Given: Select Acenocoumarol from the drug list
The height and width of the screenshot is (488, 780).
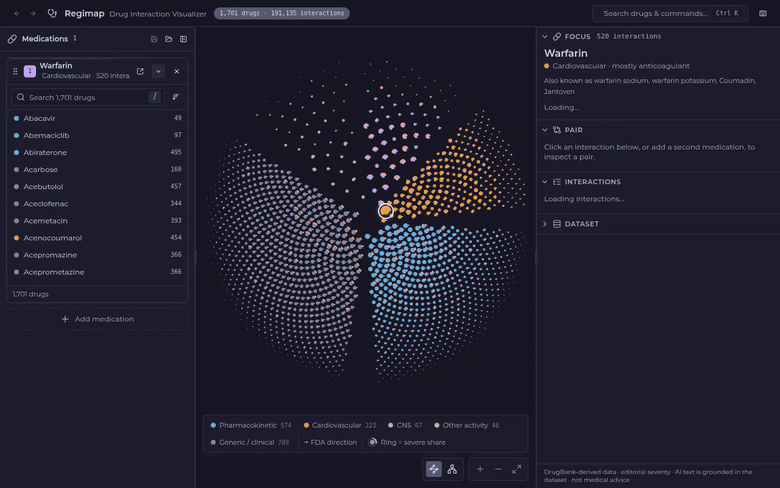Looking at the screenshot, I should click(x=97, y=238).
